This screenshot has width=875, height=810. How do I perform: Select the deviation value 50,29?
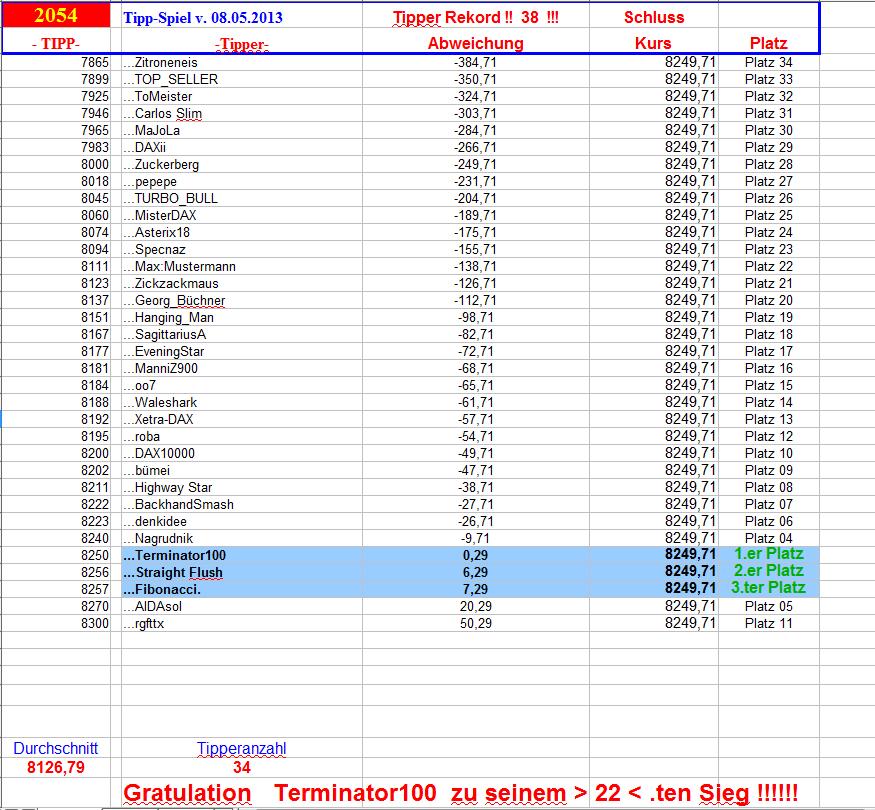(476, 624)
